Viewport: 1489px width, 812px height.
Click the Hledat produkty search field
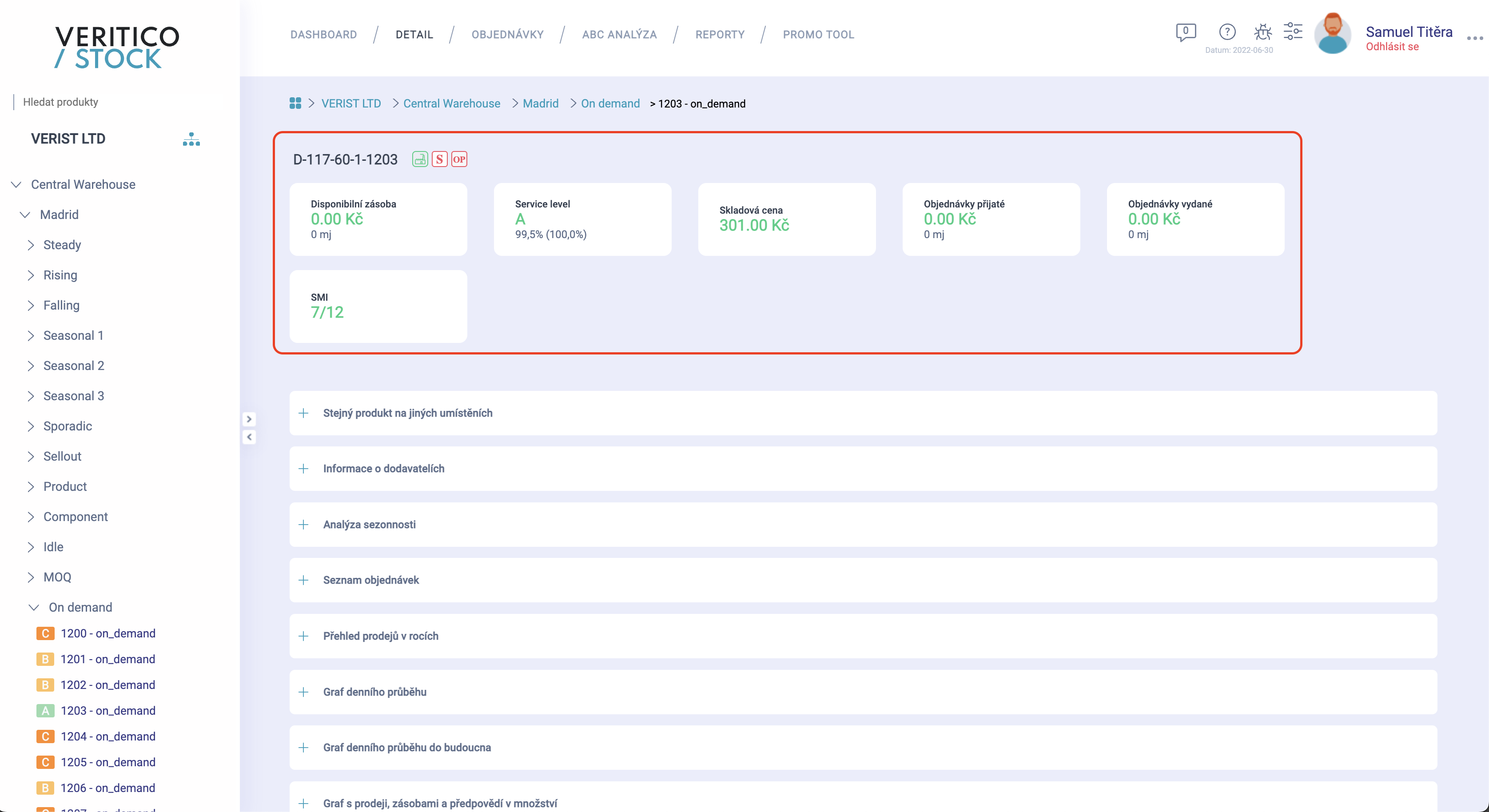[x=115, y=102]
